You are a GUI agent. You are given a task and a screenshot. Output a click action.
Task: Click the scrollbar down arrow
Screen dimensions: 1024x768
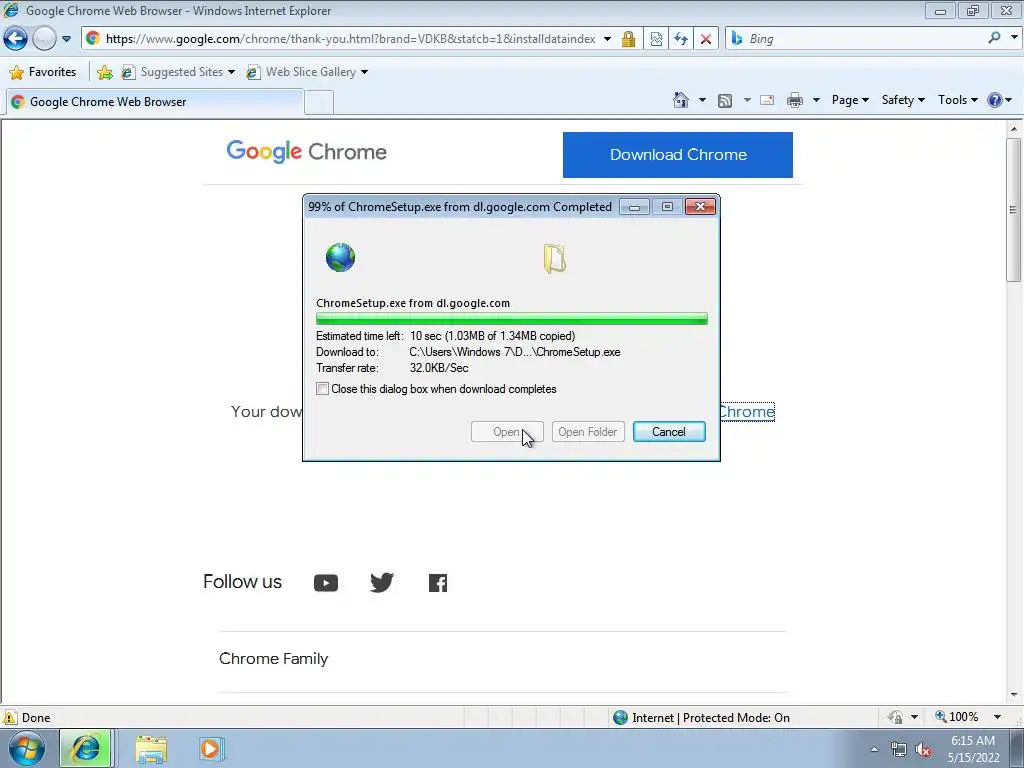1014,695
